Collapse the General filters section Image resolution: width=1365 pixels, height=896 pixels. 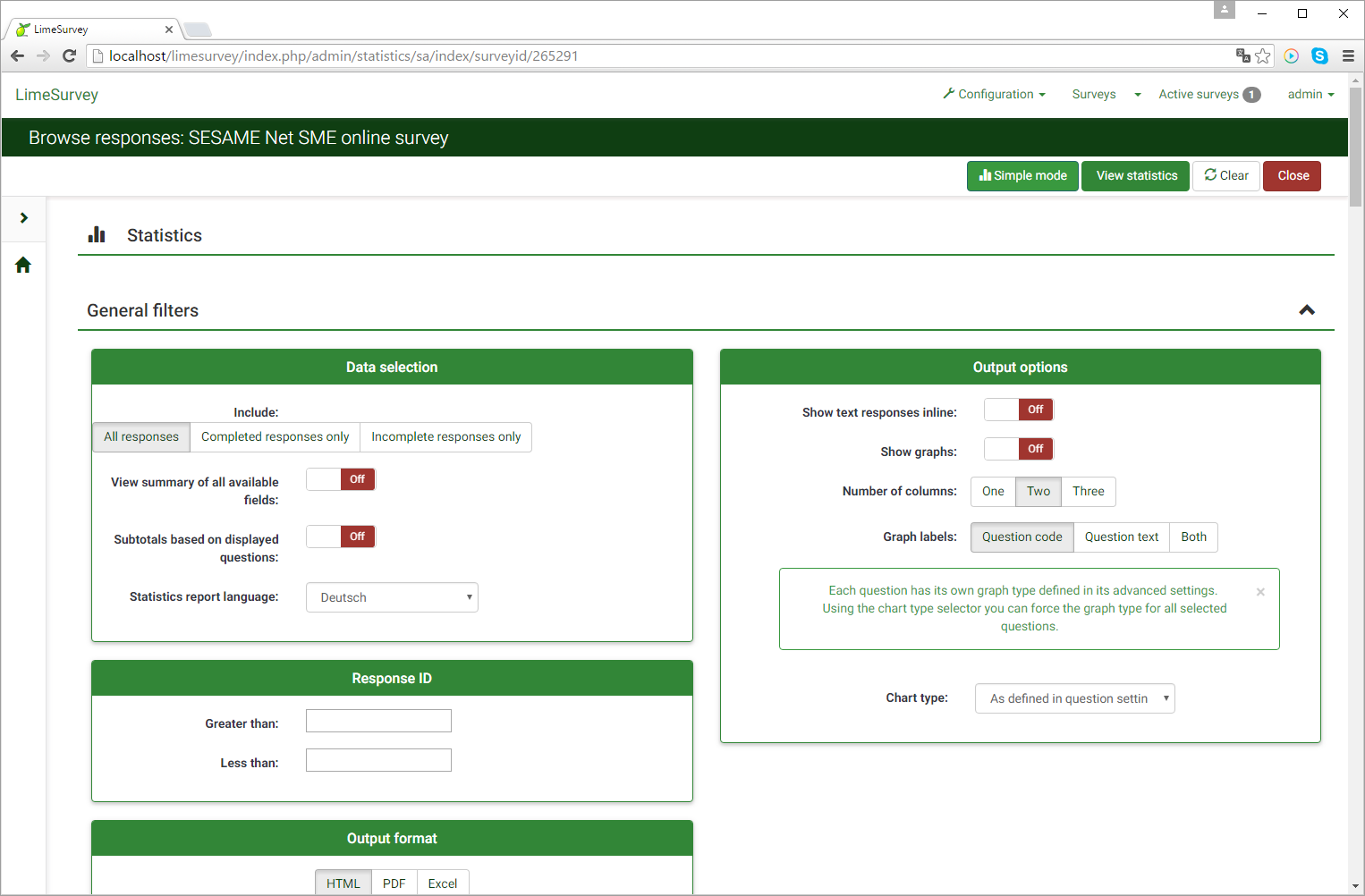coord(1306,310)
